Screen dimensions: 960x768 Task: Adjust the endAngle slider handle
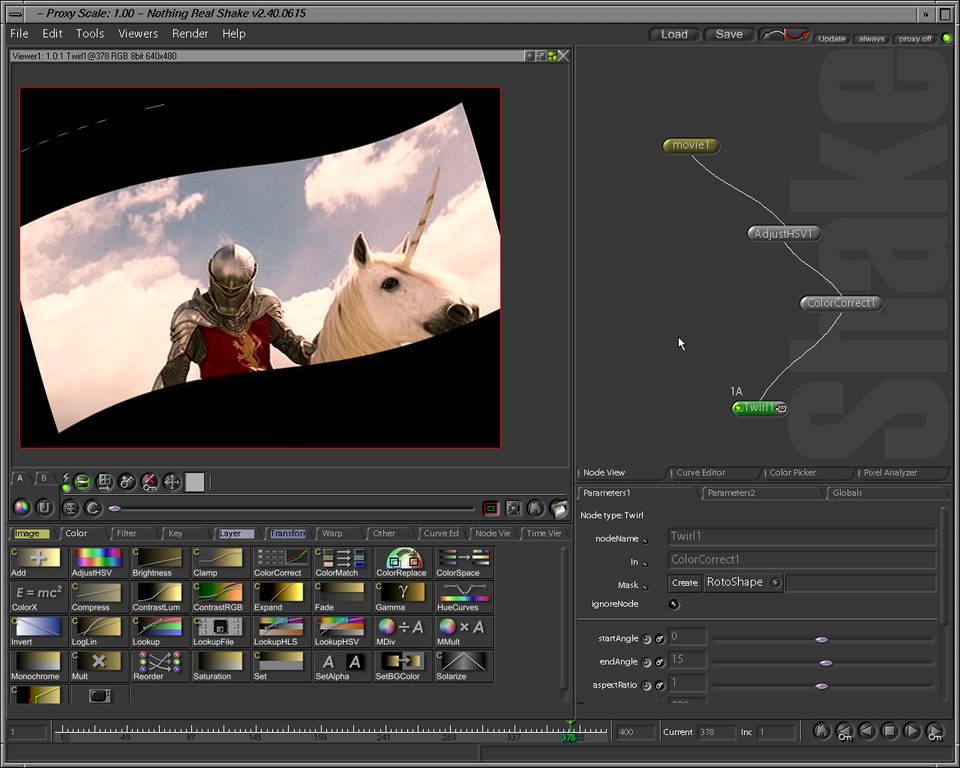tap(826, 662)
